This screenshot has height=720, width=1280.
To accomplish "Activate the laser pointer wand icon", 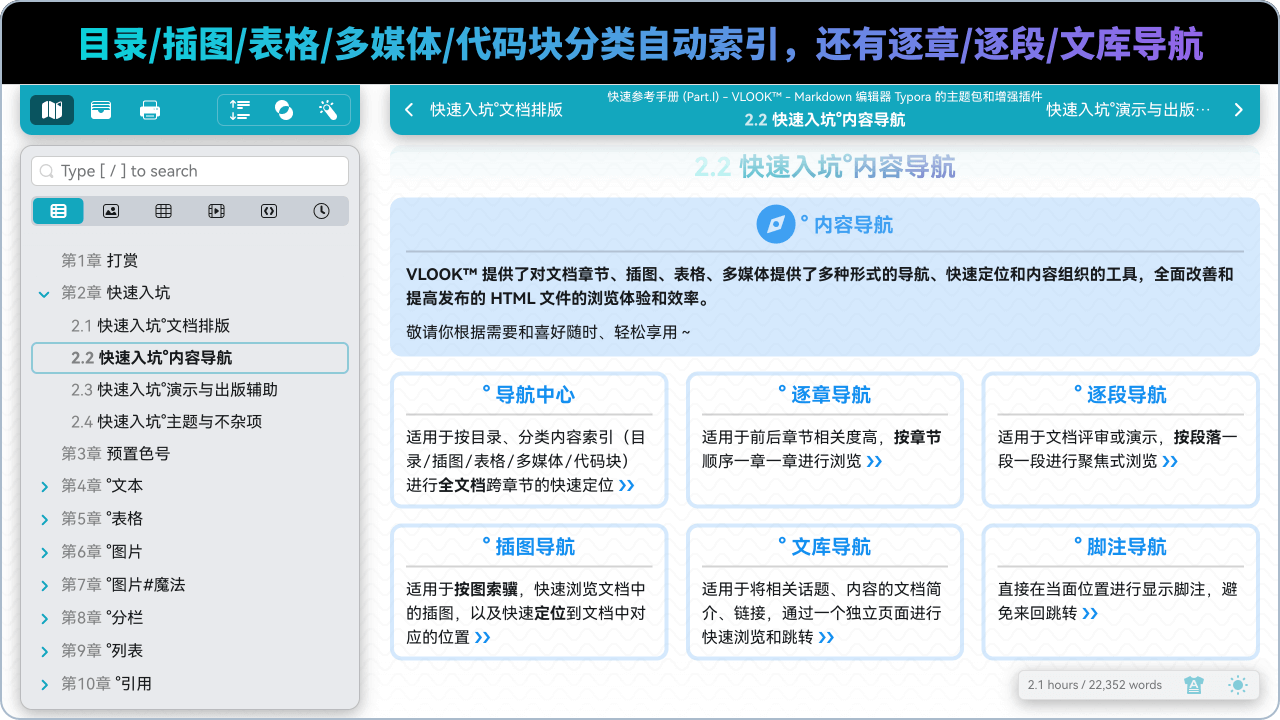I will (327, 110).
